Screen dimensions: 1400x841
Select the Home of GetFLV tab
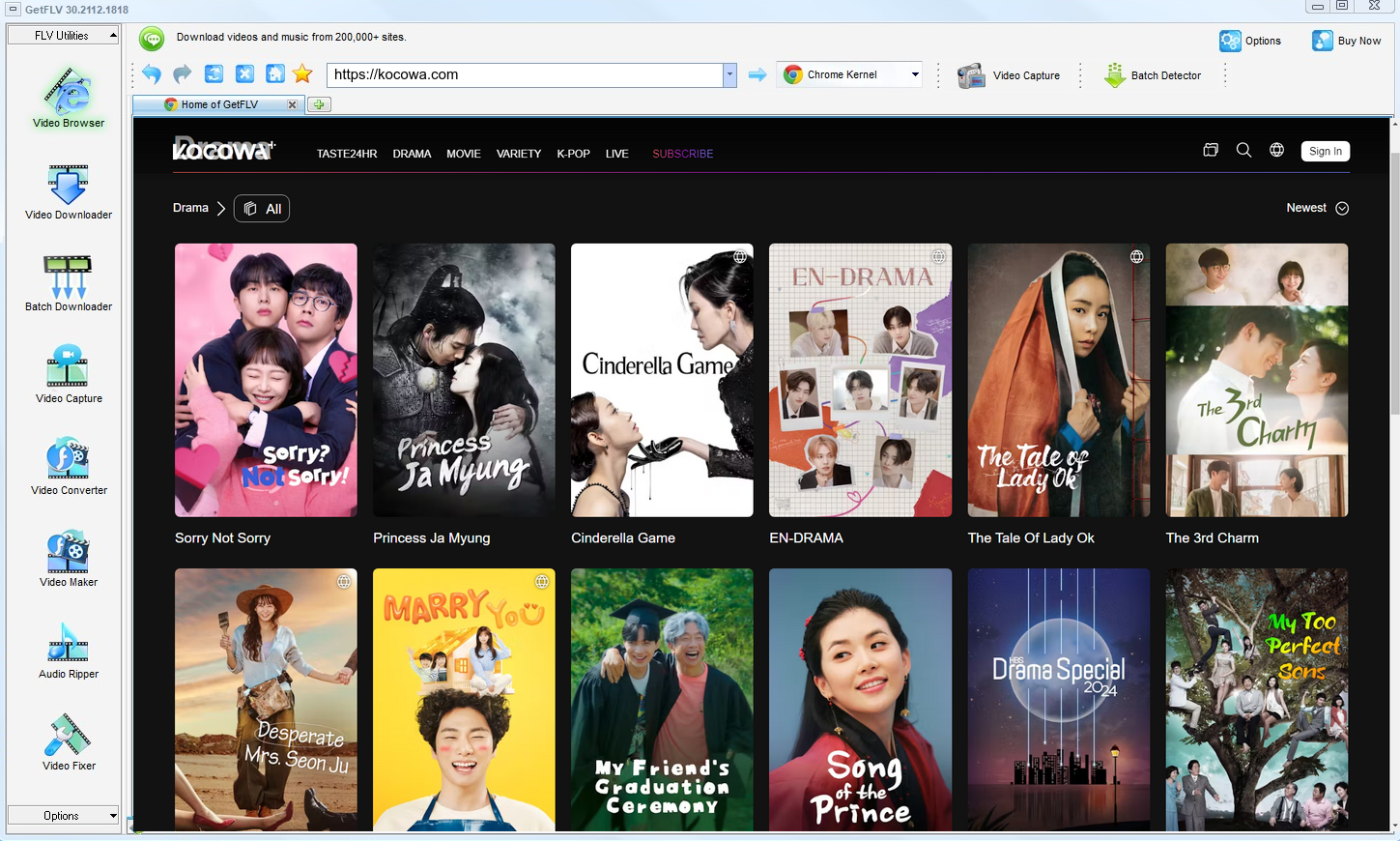[219, 104]
